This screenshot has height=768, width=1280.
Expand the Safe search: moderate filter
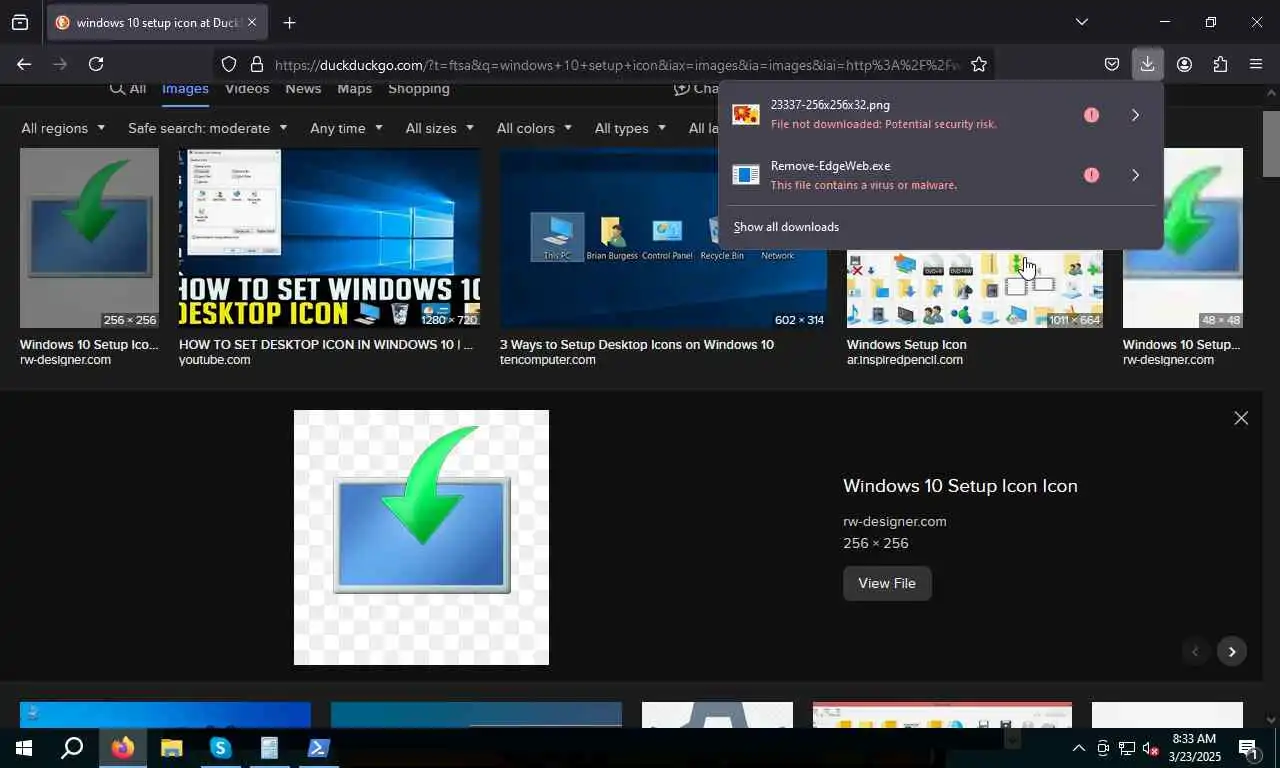click(207, 128)
